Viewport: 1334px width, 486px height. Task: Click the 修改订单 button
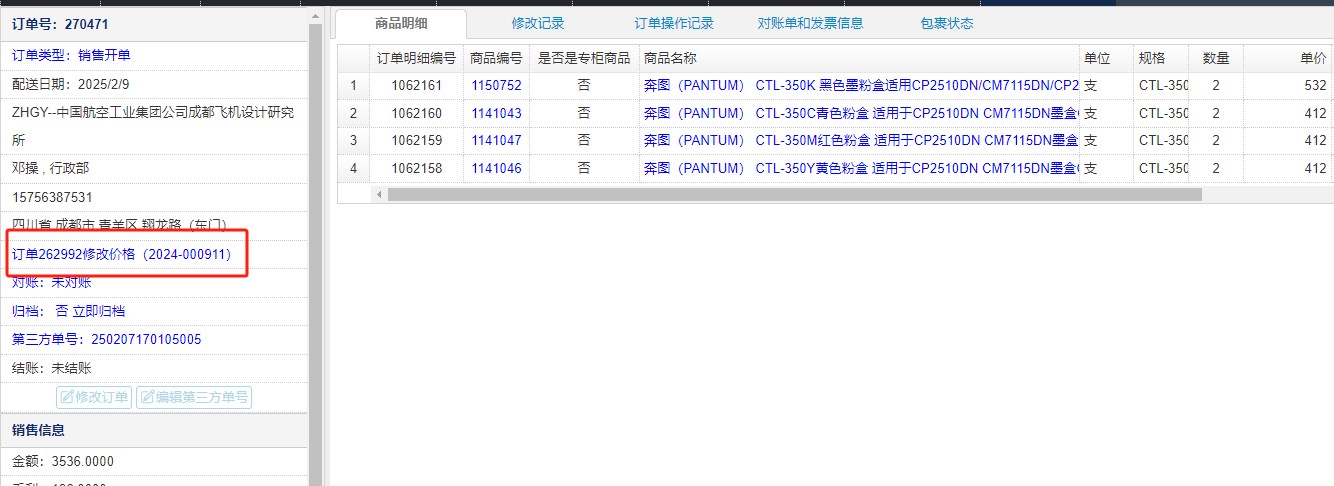94,398
